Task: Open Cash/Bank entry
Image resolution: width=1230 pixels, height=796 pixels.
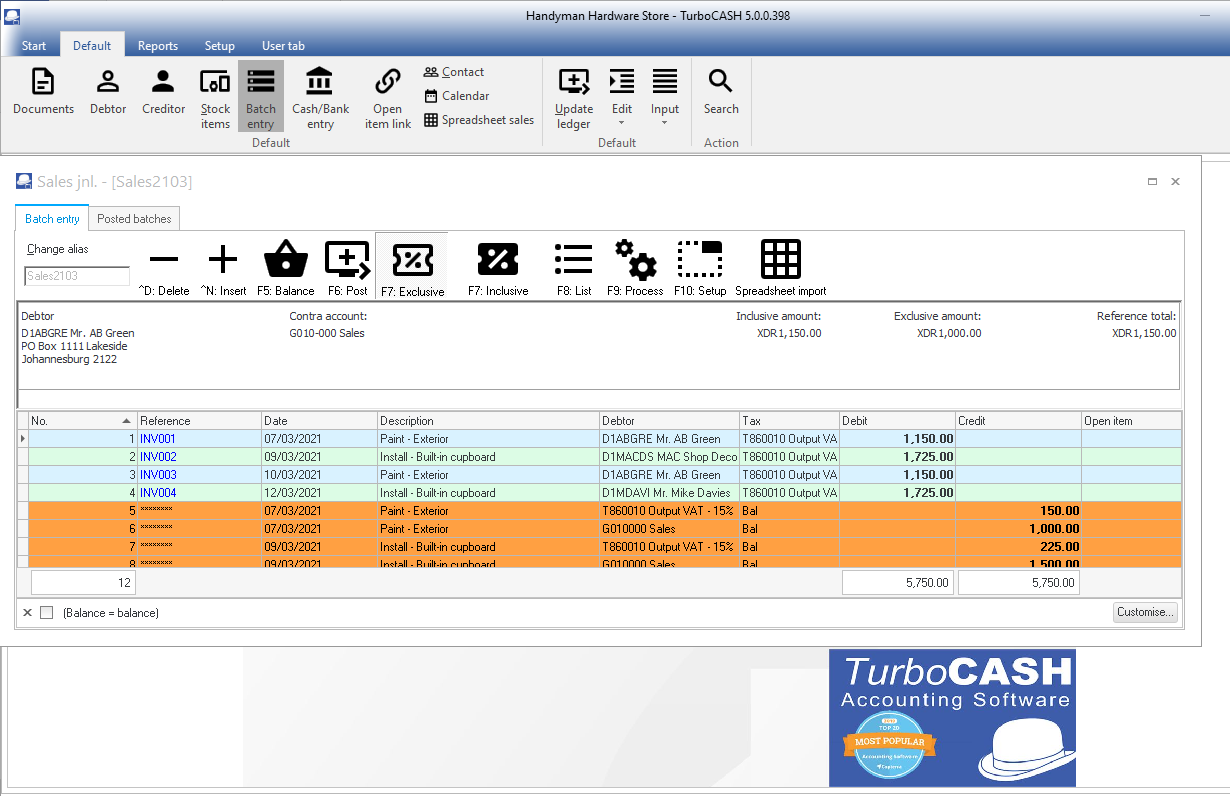Action: 320,98
